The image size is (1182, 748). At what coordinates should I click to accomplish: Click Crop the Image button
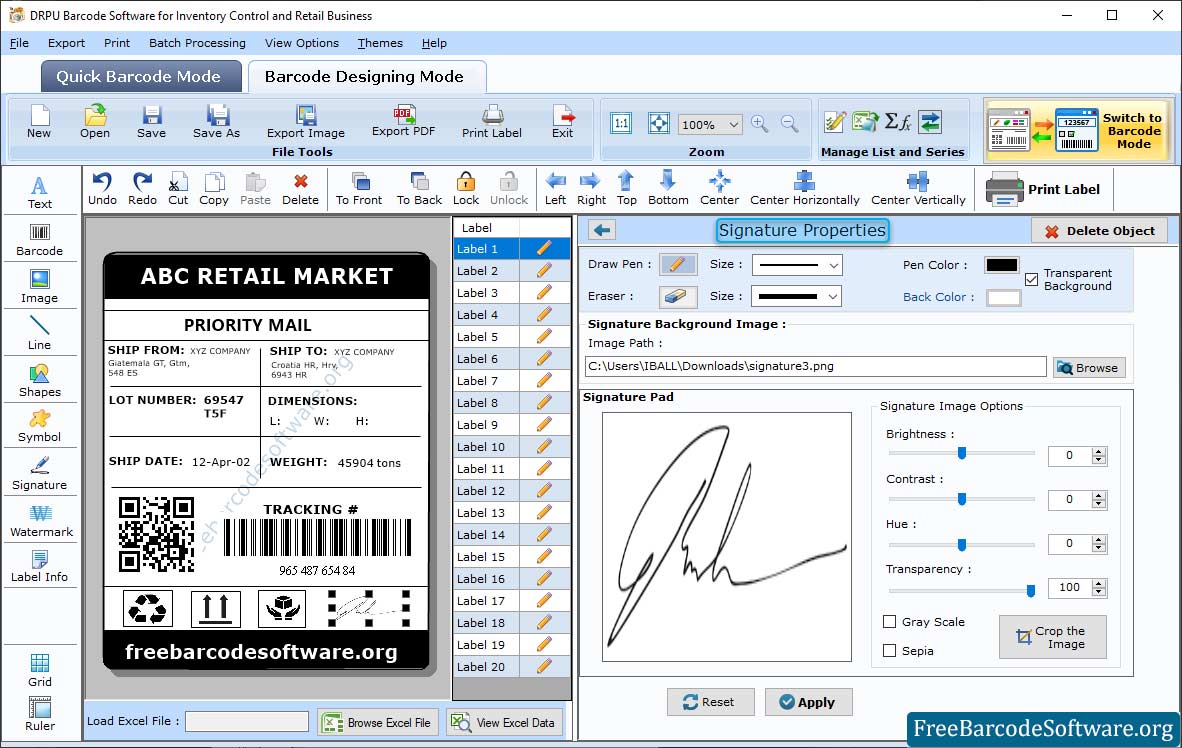tap(1052, 637)
